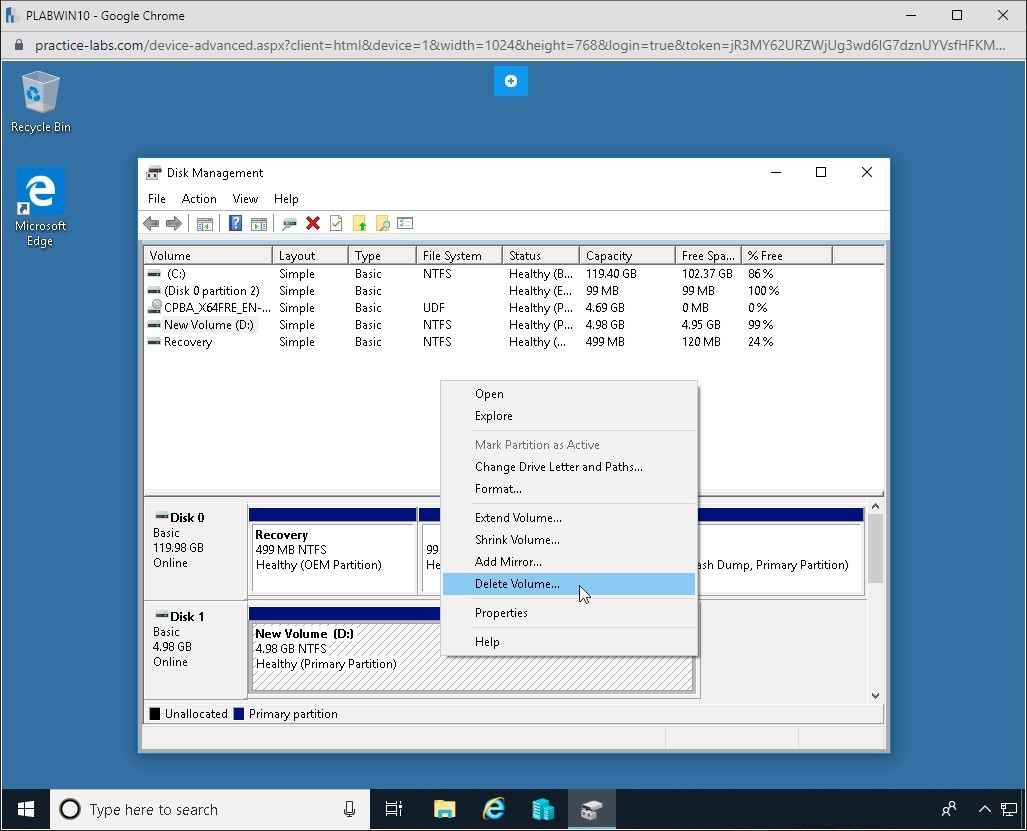Click the blue plus button at top of remote desktop
1027x831 pixels.
point(511,81)
